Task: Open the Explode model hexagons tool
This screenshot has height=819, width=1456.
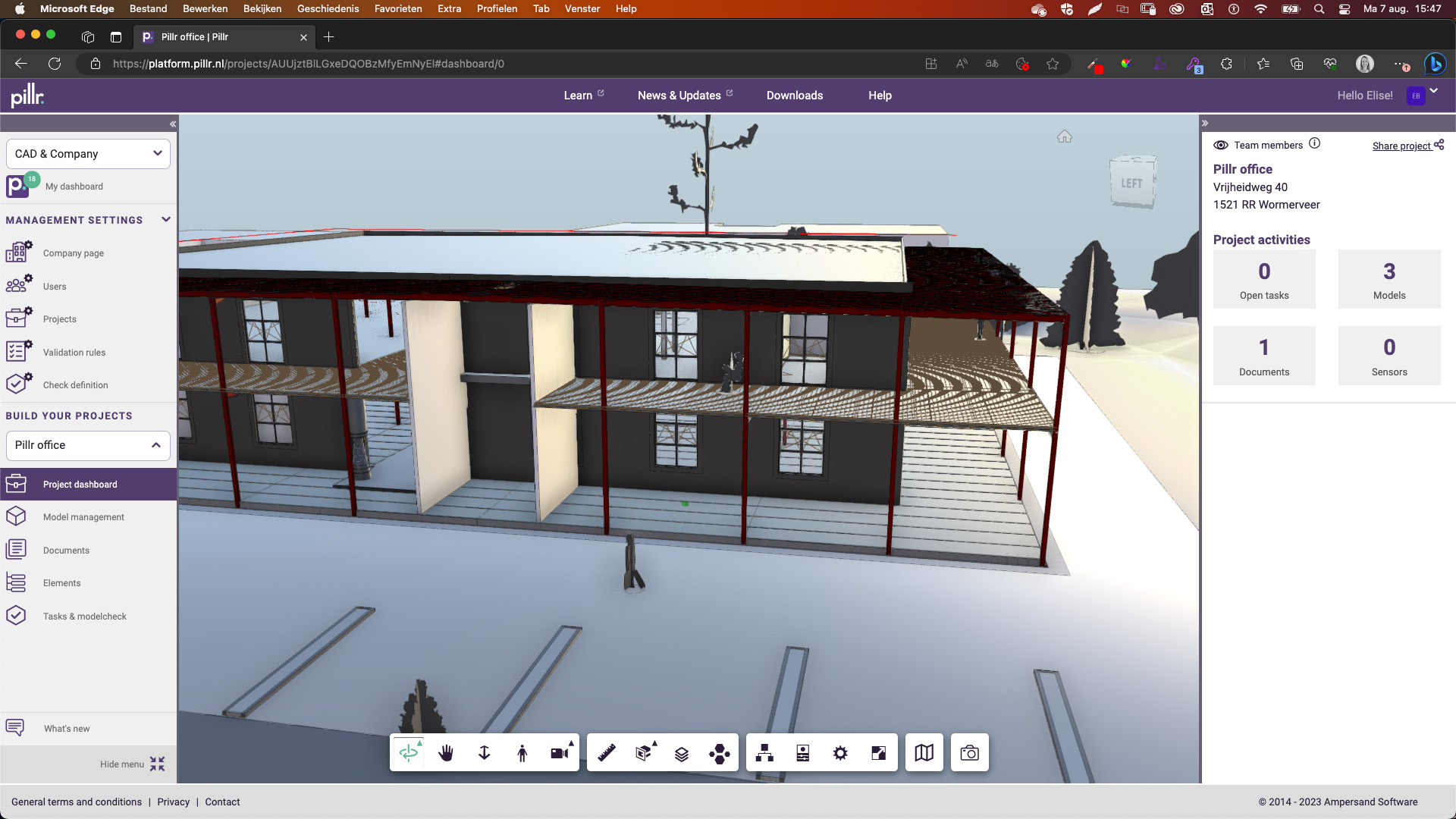Action: [720, 752]
